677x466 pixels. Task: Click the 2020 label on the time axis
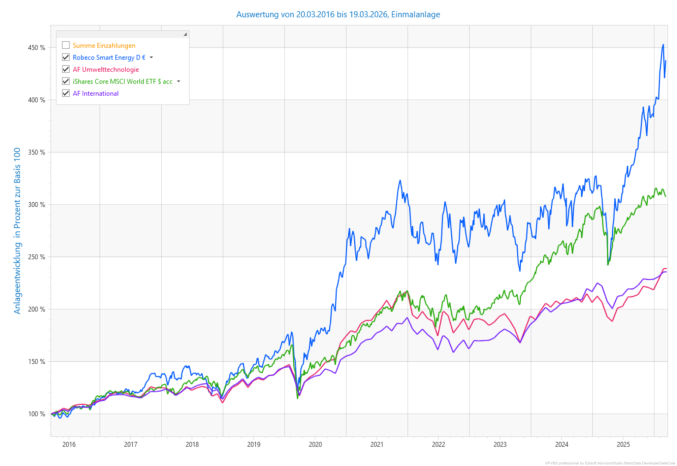(x=315, y=443)
